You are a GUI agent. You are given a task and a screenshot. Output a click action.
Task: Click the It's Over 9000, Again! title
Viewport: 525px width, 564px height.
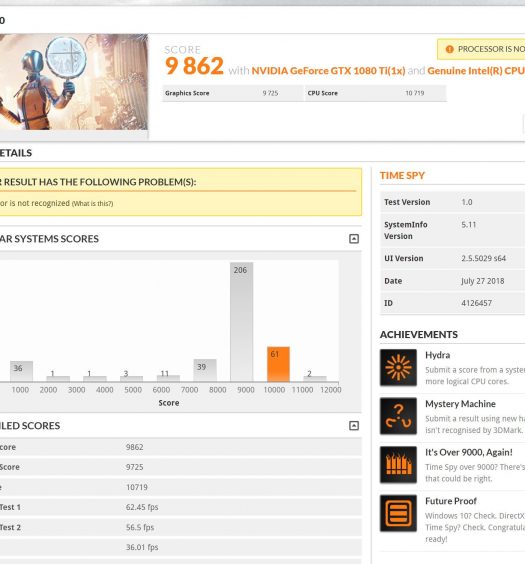(469, 452)
